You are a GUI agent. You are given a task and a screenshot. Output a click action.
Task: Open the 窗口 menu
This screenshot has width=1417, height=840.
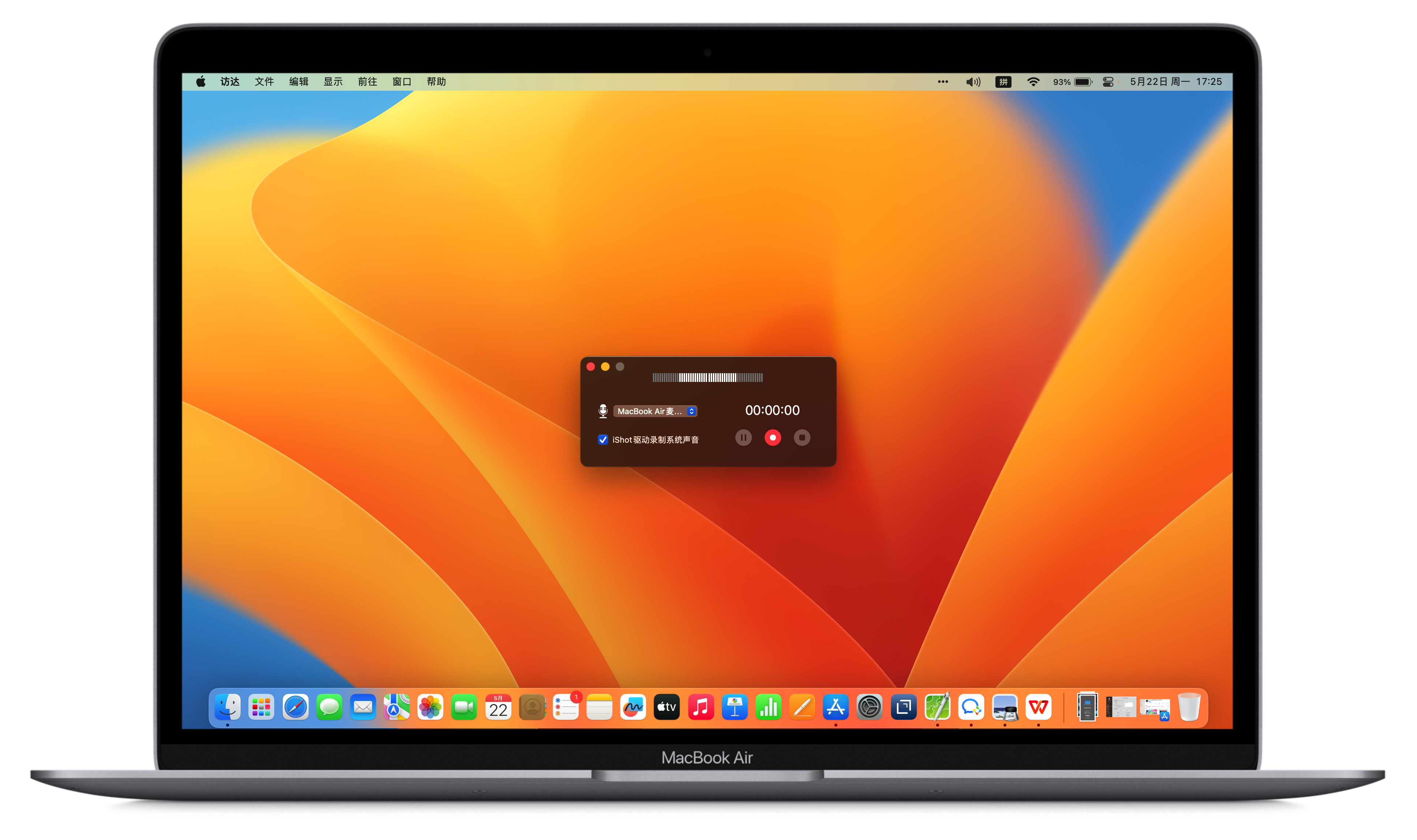[402, 82]
